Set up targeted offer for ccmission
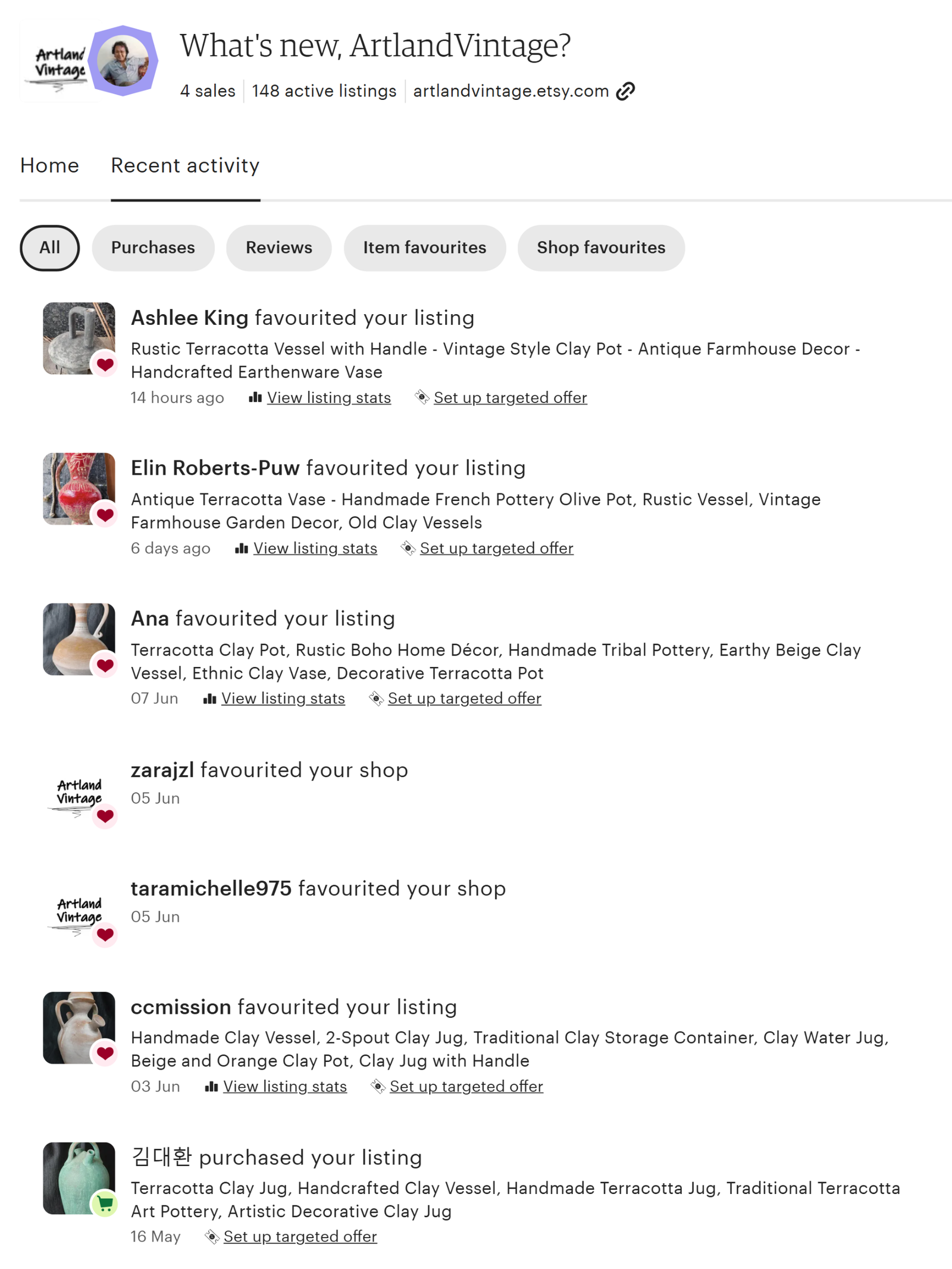The height and width of the screenshot is (1269, 952). tap(466, 1086)
